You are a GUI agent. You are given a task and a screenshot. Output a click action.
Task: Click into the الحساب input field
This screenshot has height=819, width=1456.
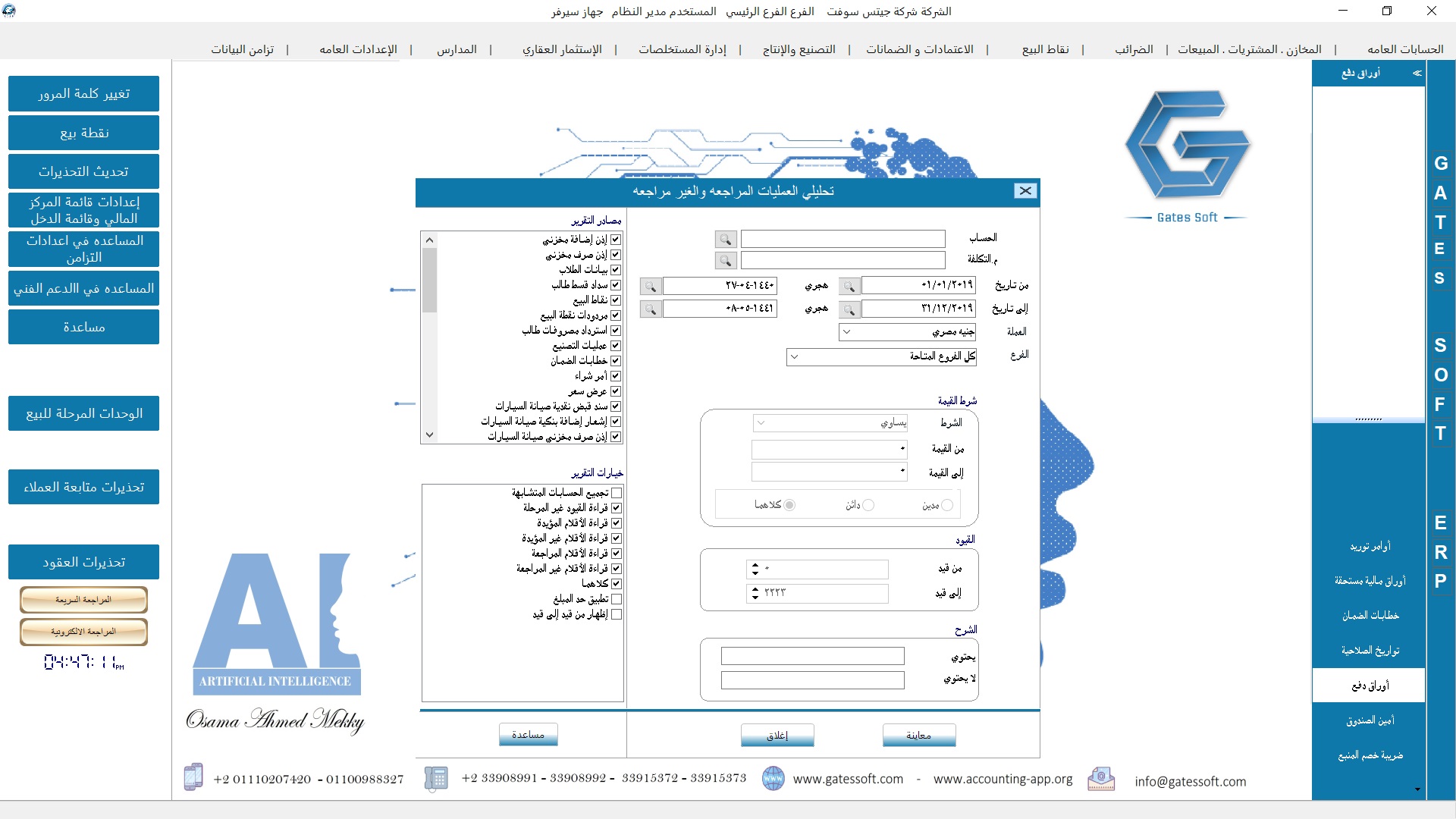point(843,240)
